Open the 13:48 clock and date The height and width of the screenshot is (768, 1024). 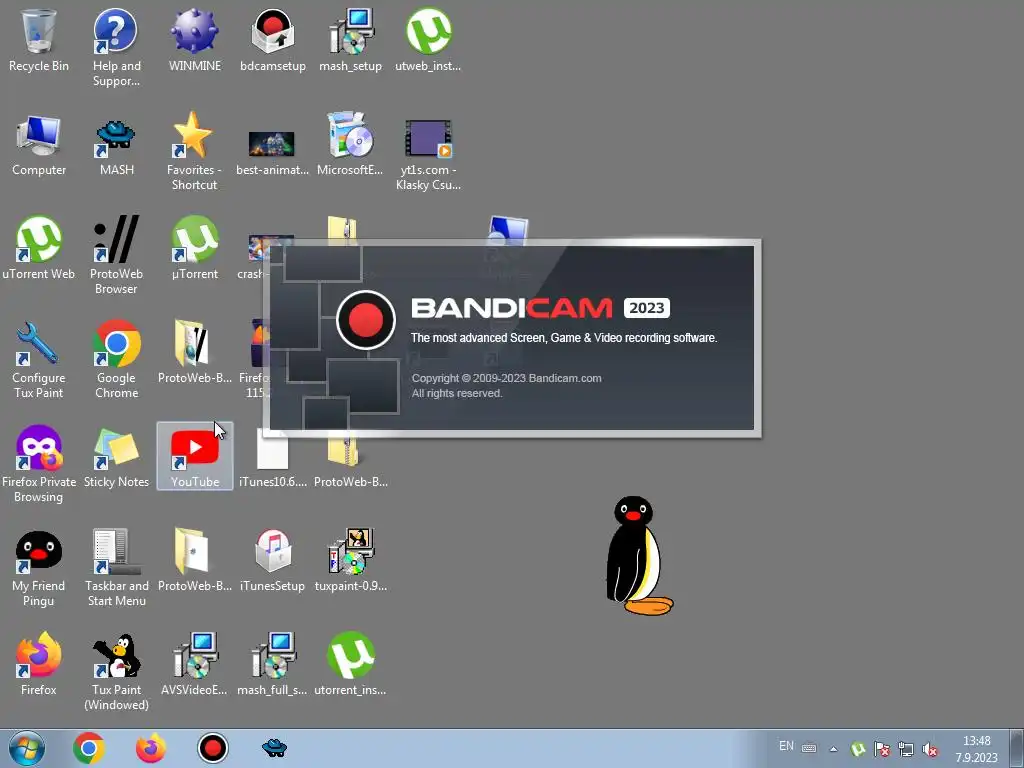point(976,749)
